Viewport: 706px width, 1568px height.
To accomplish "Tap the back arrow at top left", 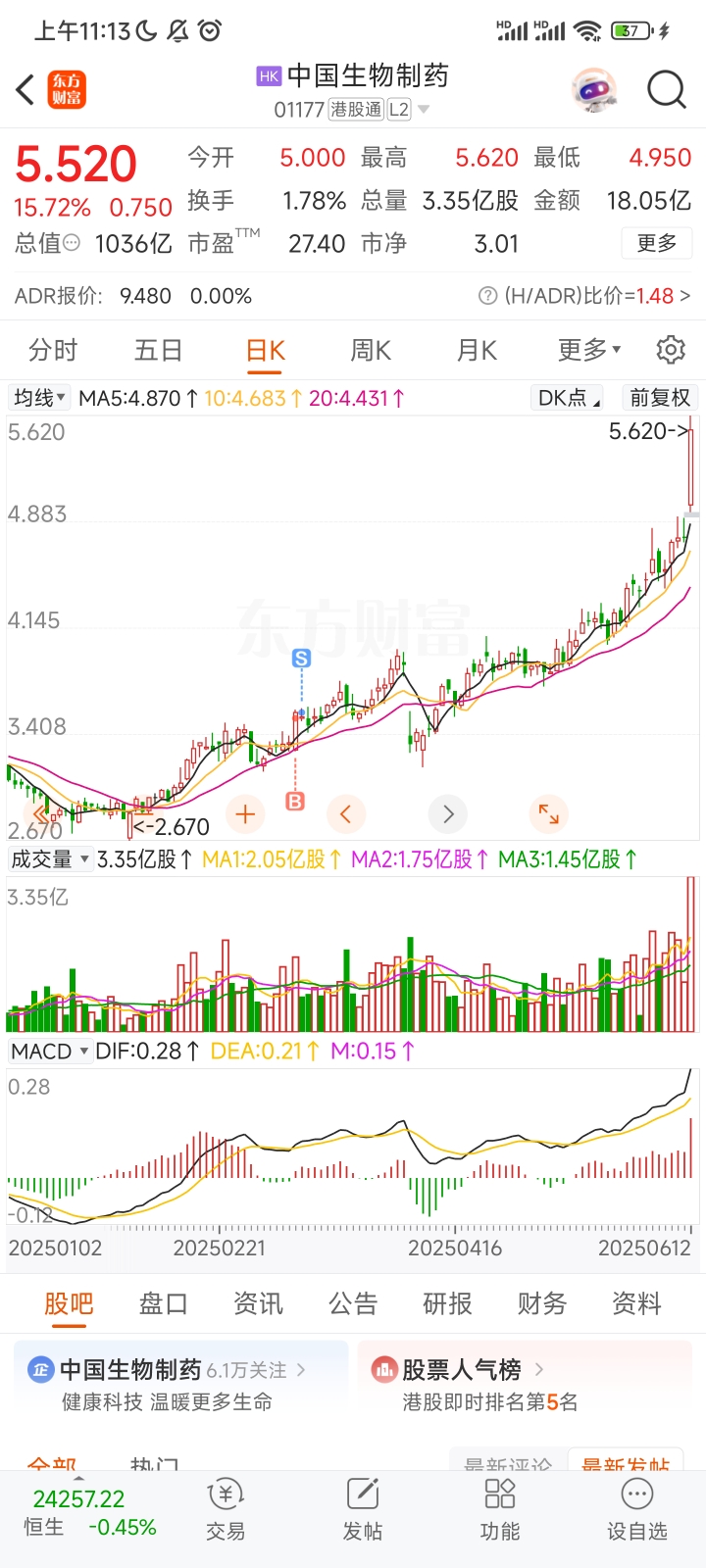I will (25, 90).
